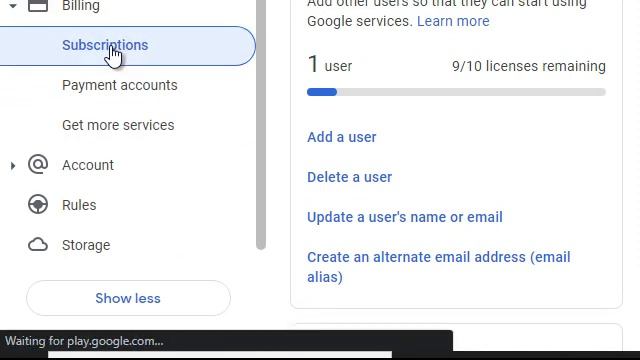Viewport: 640px width, 360px height.
Task: Open the Billing menu item
Action: [81, 6]
